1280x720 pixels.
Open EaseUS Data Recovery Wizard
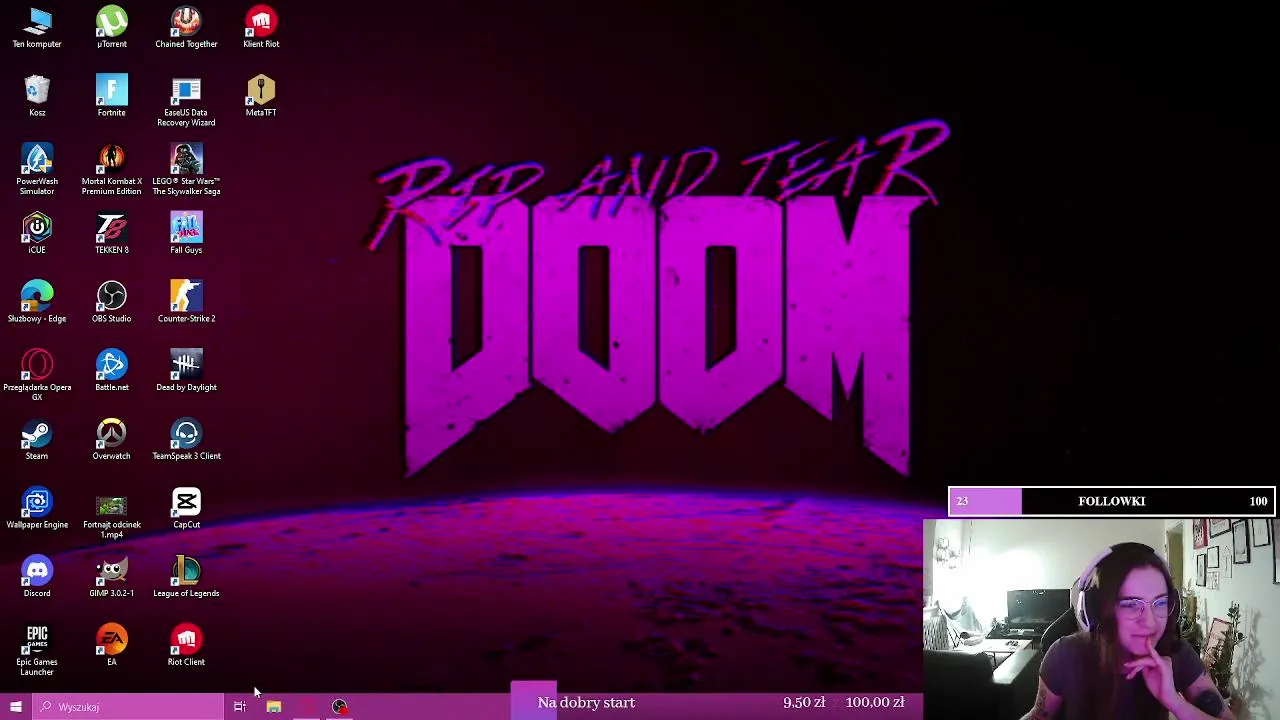(x=186, y=101)
